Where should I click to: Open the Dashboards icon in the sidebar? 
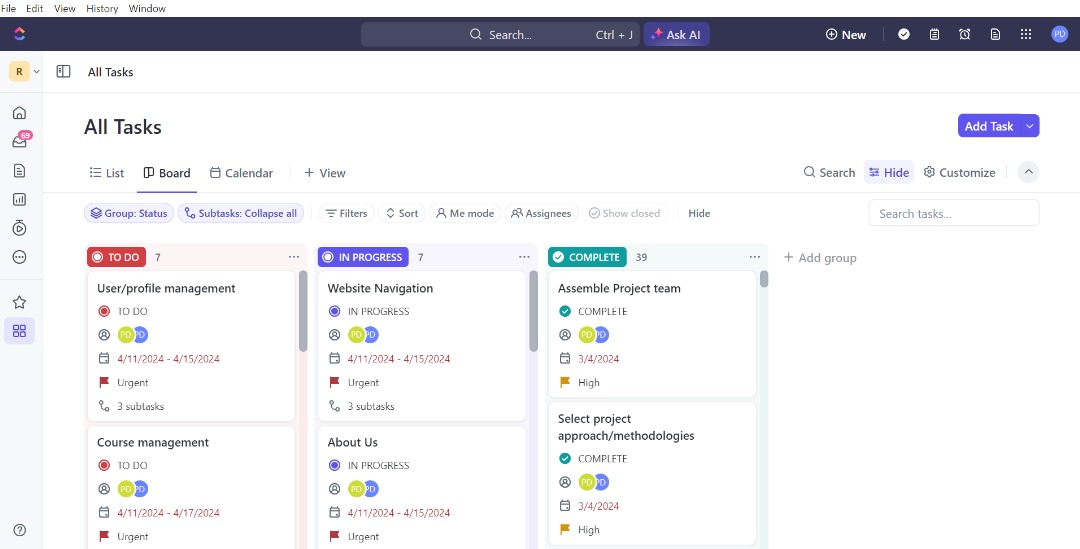(x=19, y=199)
